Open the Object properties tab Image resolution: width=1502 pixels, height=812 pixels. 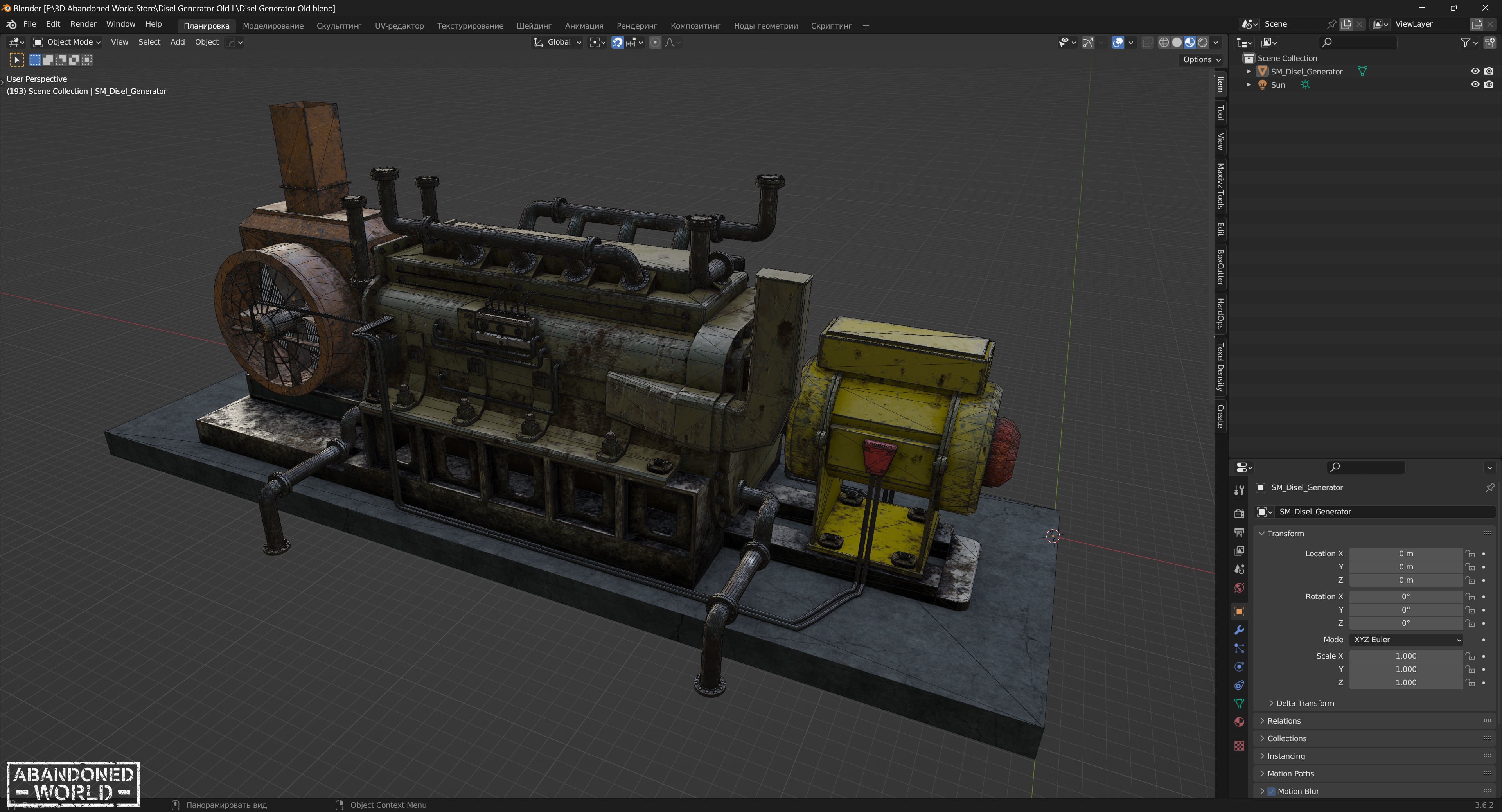[x=1239, y=611]
